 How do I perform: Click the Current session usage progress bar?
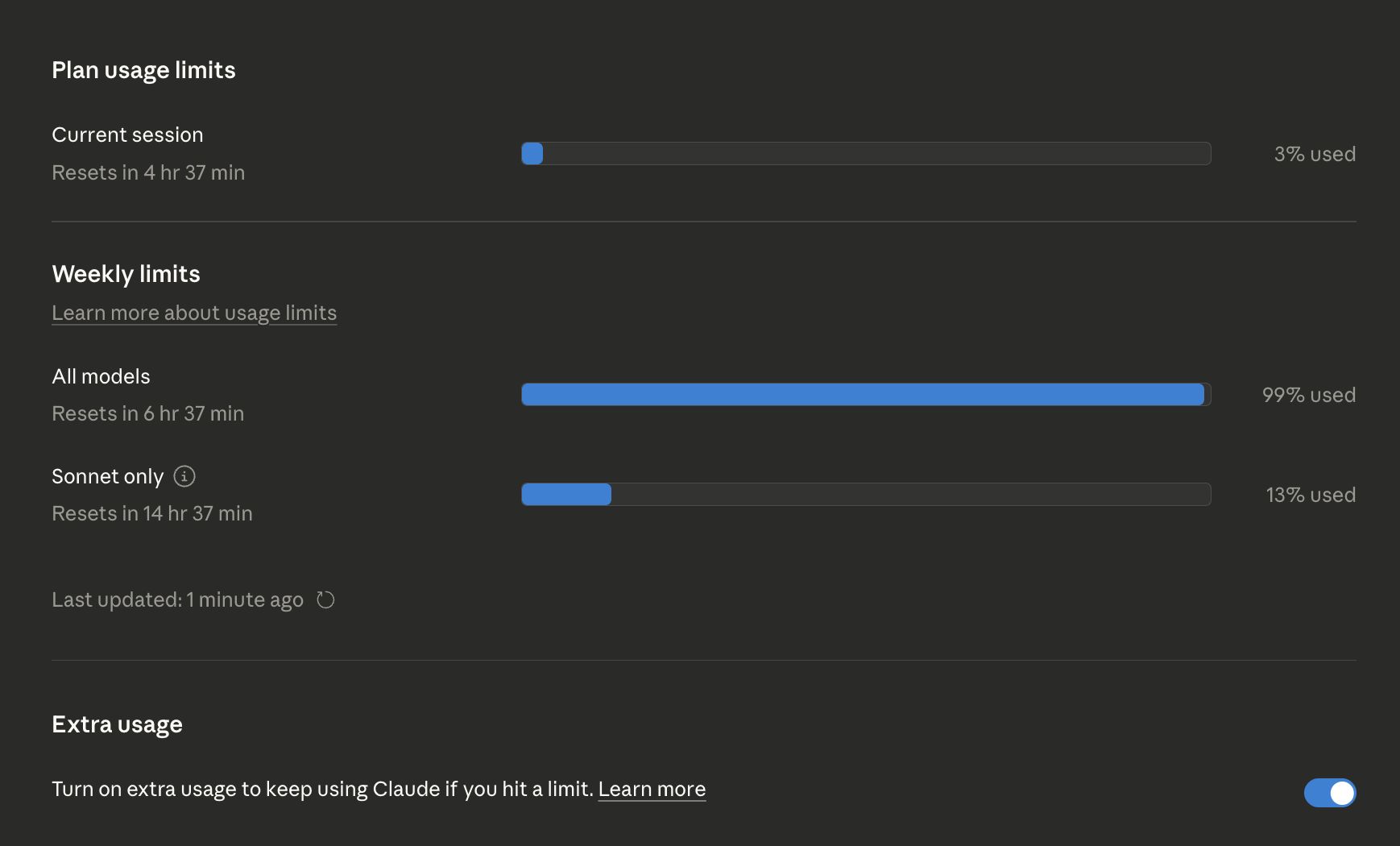click(866, 154)
